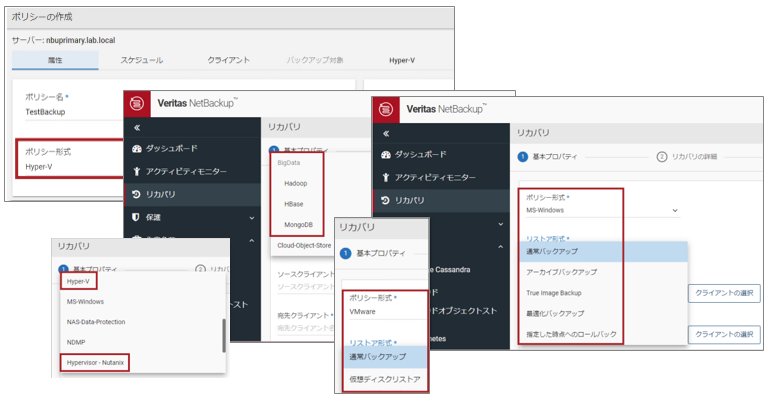Select MS-Windows in the policy type list
This screenshot has width=768, height=399.
pos(85,302)
